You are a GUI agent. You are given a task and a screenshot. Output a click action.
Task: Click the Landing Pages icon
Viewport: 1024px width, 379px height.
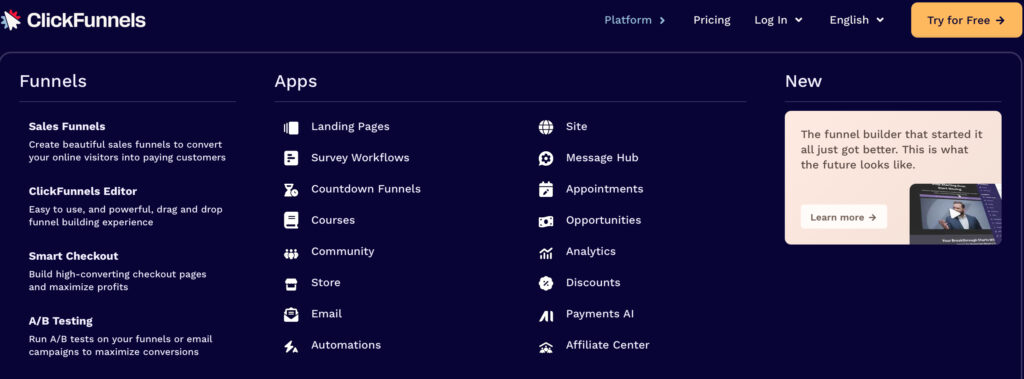[x=291, y=127]
